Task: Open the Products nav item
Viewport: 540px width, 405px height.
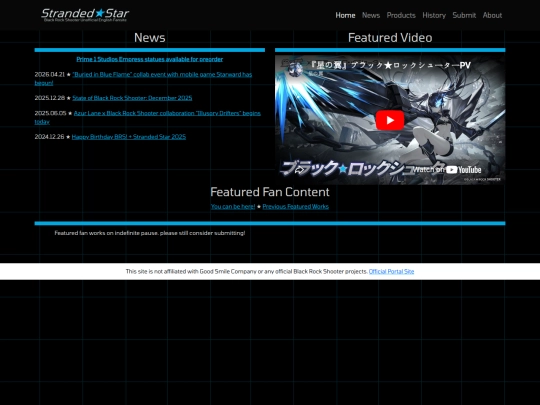Action: coord(401,15)
